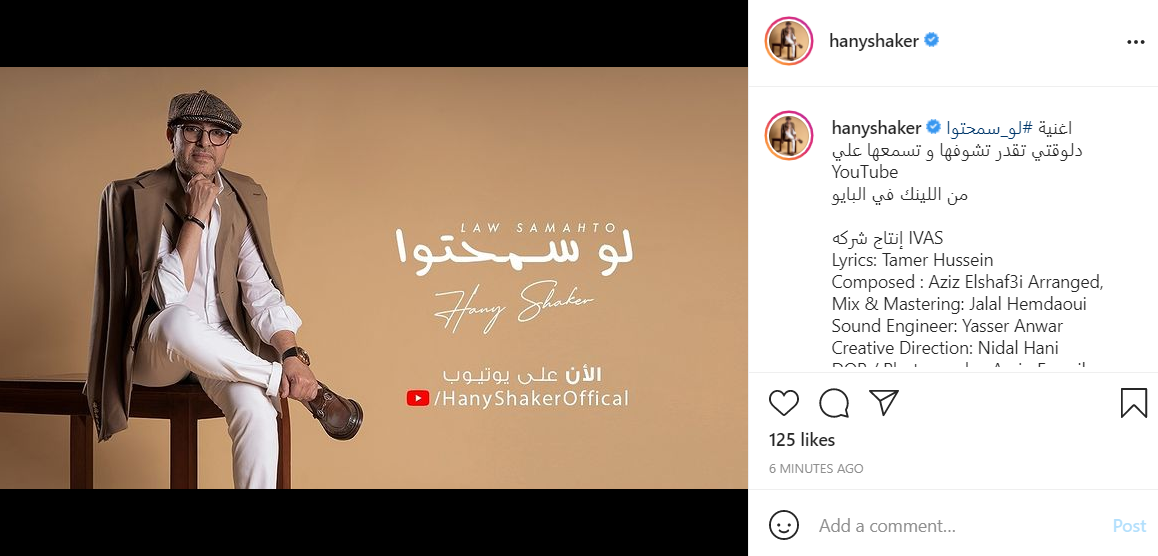Open hanyshaker profile from header username
The height and width of the screenshot is (556, 1158).
tap(874, 41)
